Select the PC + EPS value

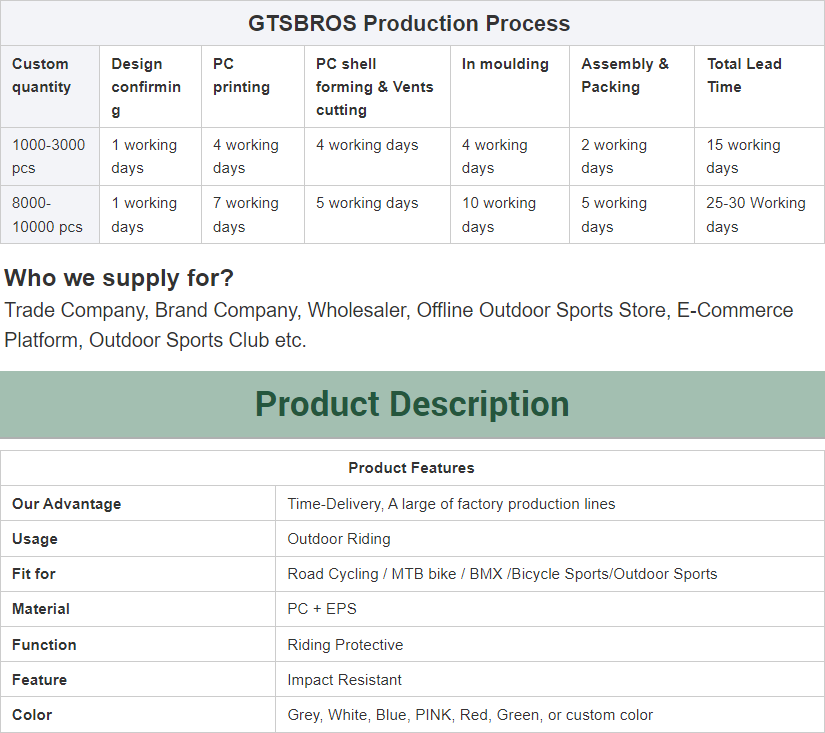tap(322, 609)
